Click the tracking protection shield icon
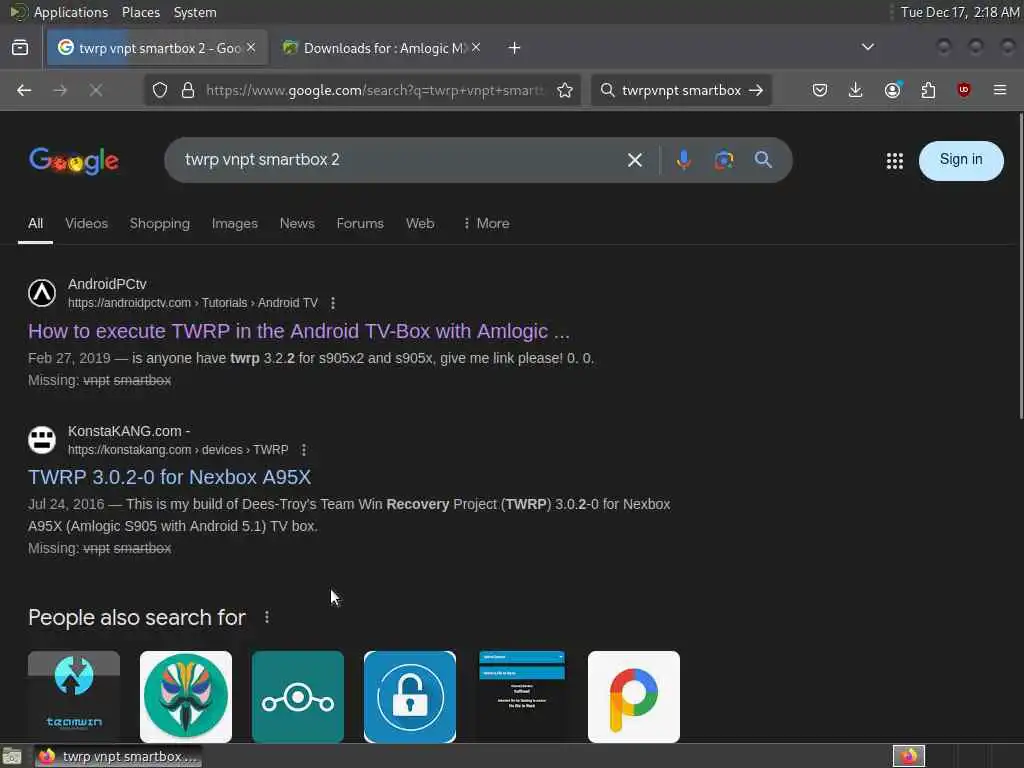The height and width of the screenshot is (768, 1024). 160,90
